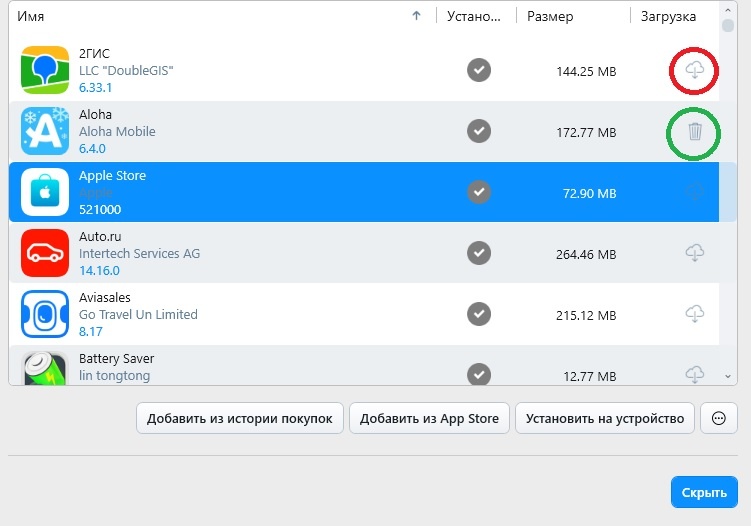Sort by Размер column header
Image resolution: width=751 pixels, height=526 pixels.
[550, 16]
